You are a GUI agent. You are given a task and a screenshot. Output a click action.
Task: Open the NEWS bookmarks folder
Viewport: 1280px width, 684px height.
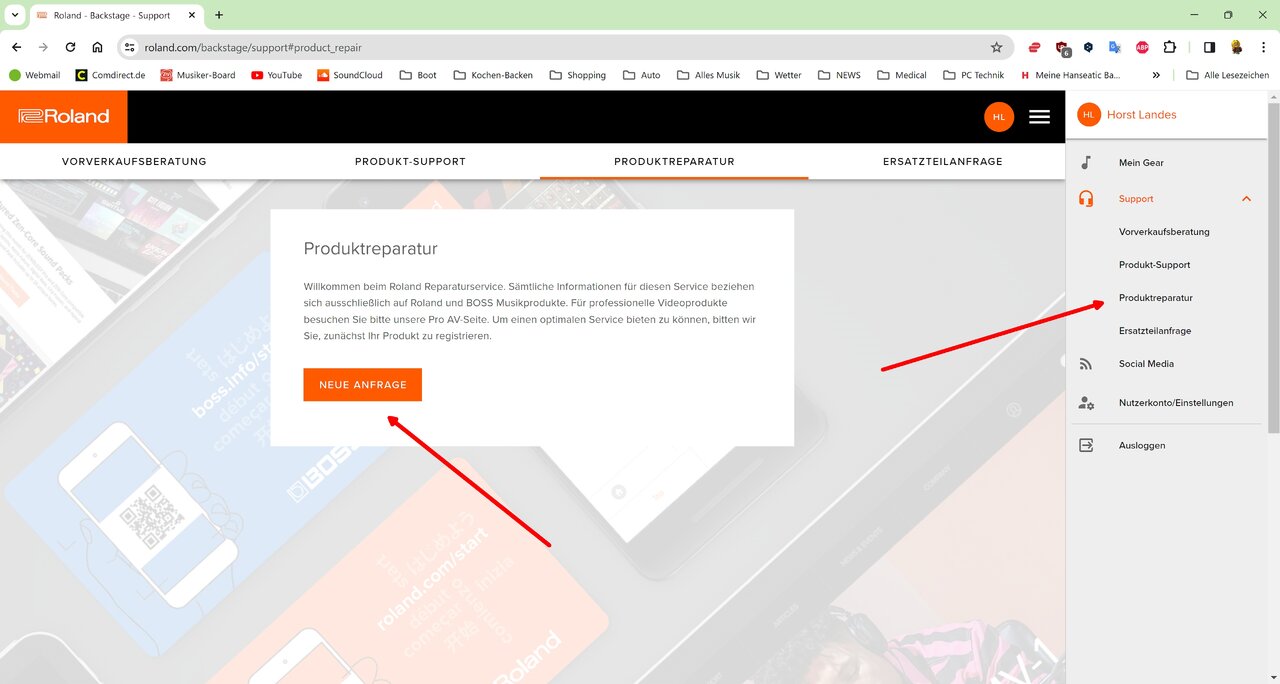coord(839,75)
